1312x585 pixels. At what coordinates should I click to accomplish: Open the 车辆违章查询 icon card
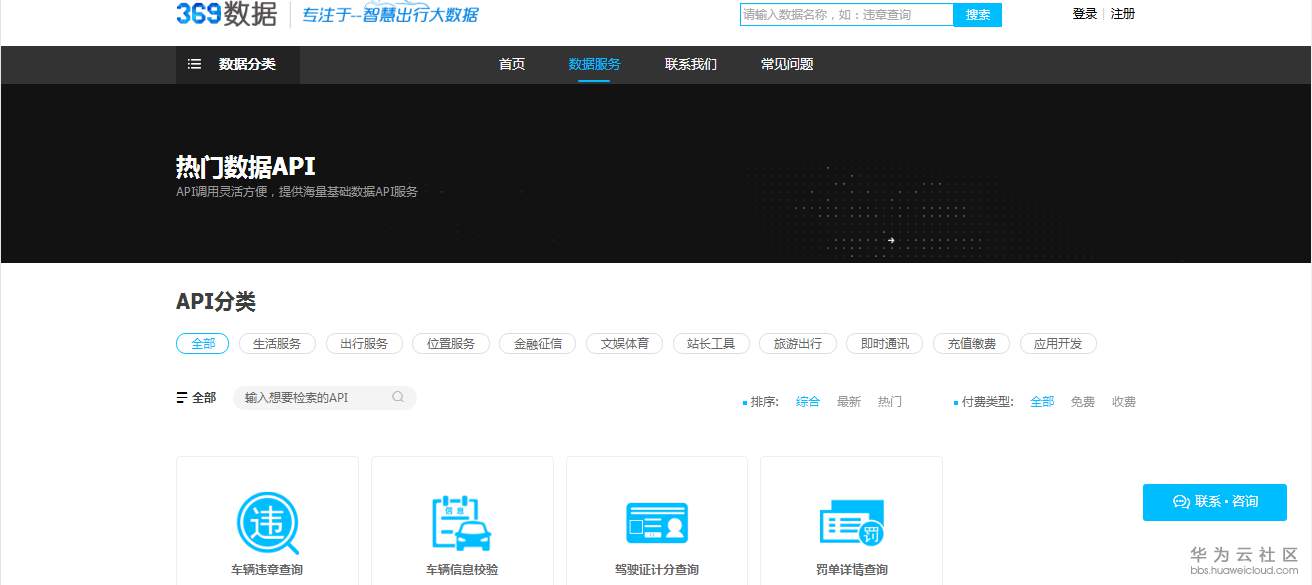(x=267, y=524)
